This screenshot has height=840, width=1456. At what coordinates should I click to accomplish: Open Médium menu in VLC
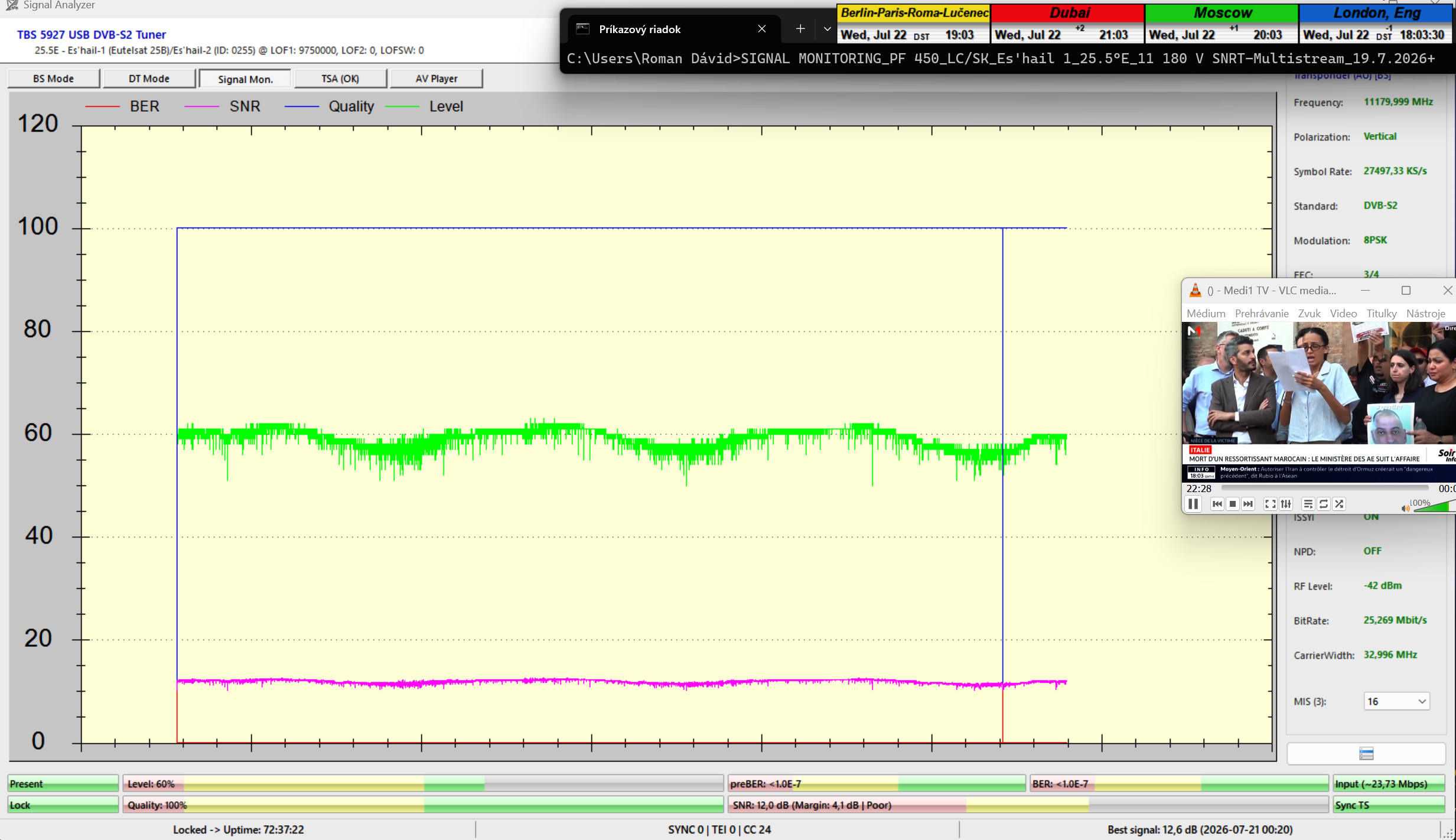coord(1206,314)
